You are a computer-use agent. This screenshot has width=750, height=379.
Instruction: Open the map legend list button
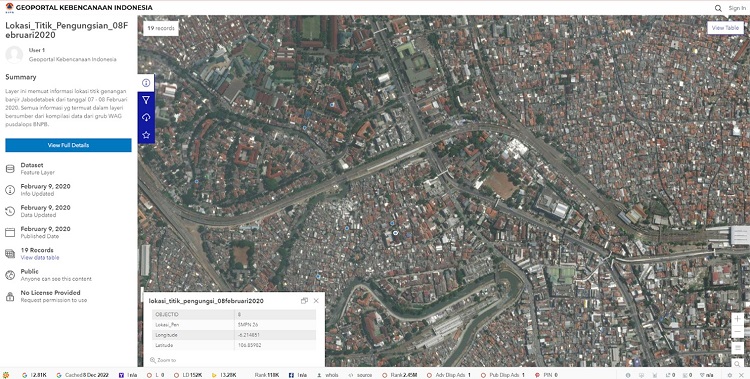737,348
